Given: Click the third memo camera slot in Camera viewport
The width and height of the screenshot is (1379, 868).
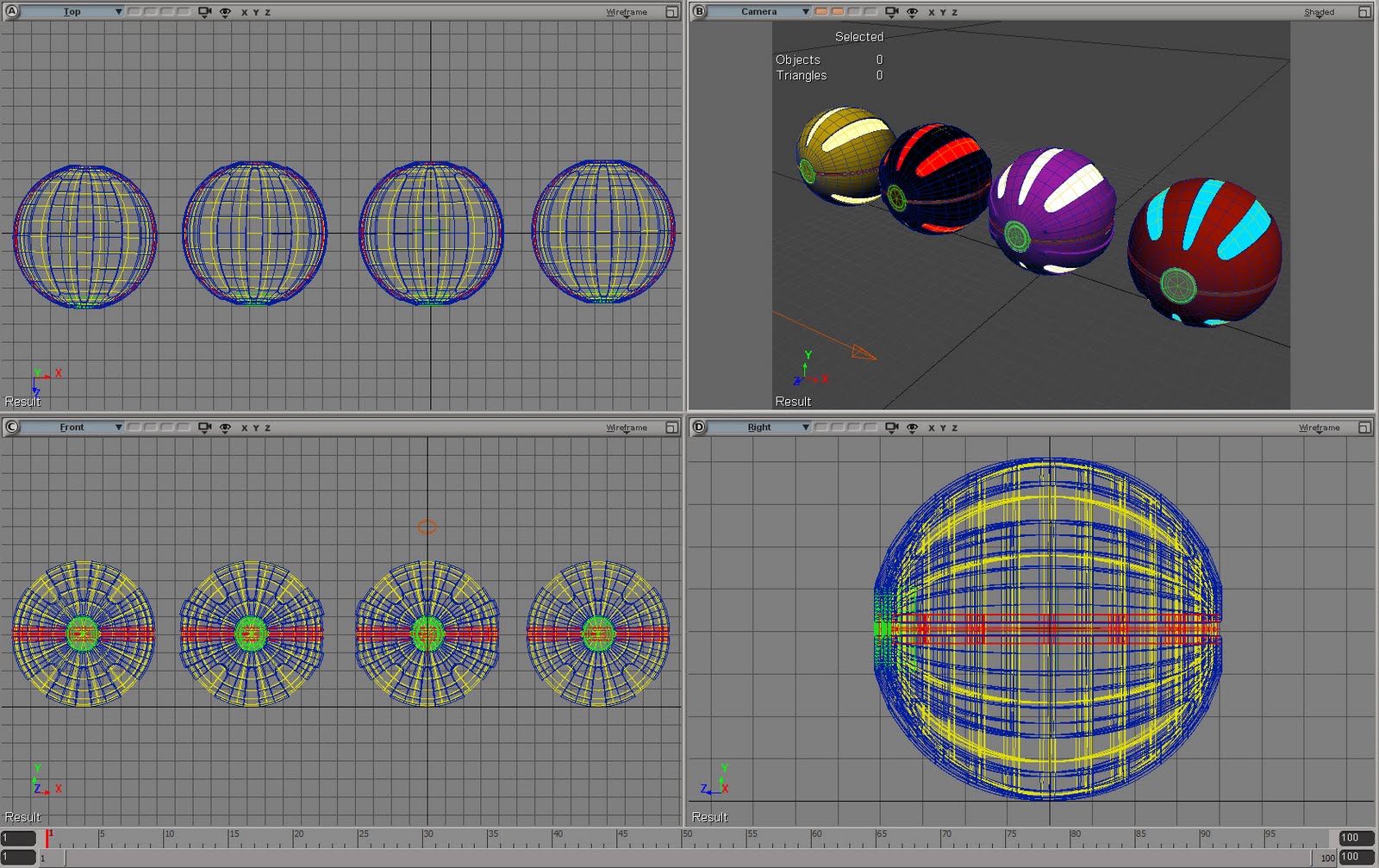Looking at the screenshot, I should (854, 12).
